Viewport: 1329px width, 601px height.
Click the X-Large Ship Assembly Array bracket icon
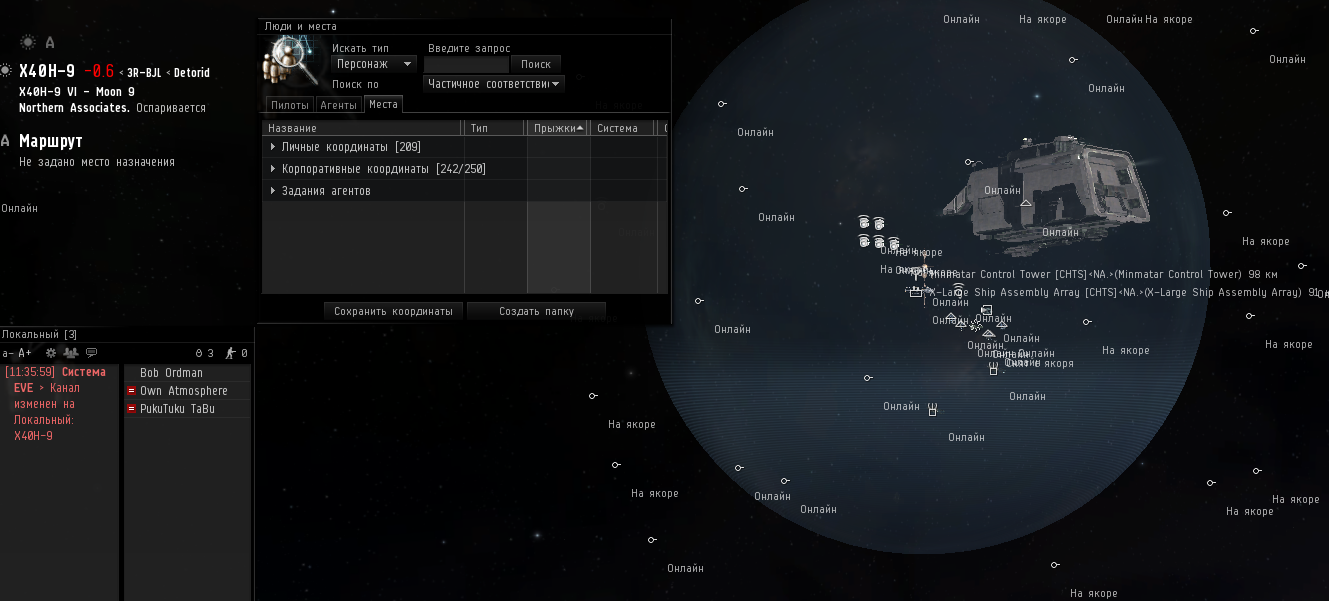[x=915, y=292]
